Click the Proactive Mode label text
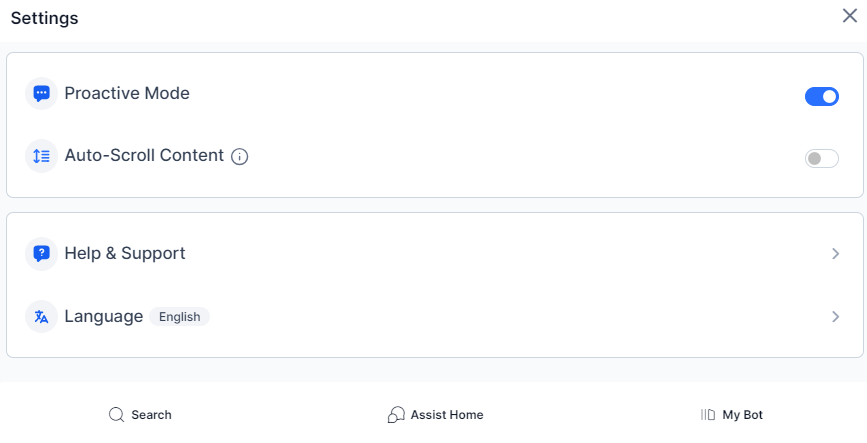This screenshot has width=867, height=443. (127, 94)
